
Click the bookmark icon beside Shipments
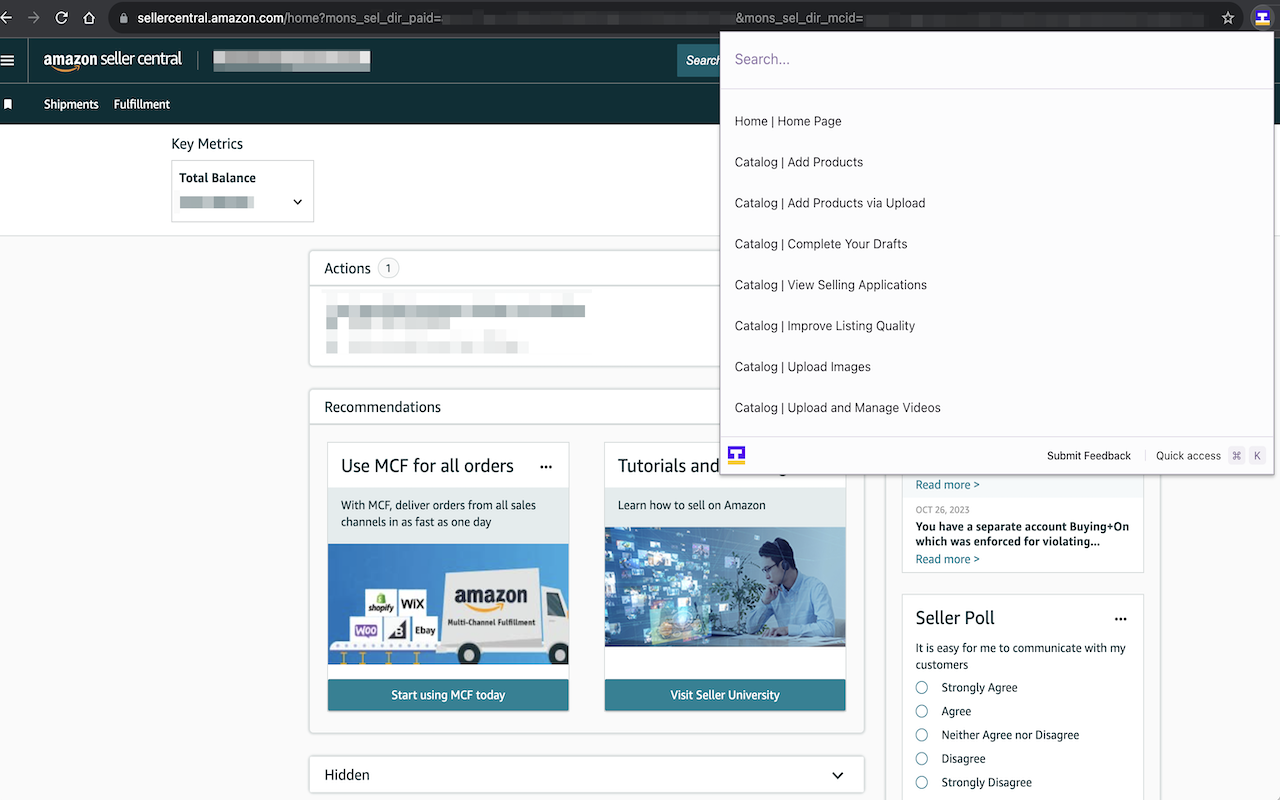pos(8,104)
